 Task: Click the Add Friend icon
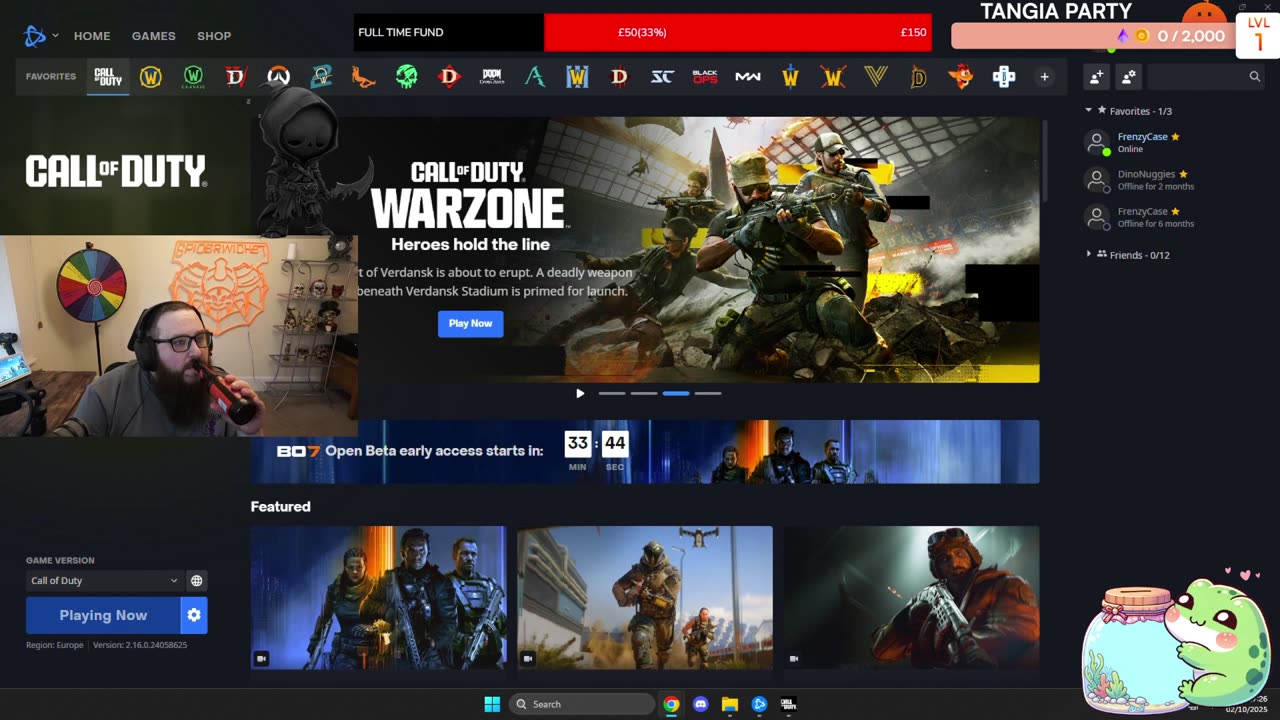(x=1097, y=76)
